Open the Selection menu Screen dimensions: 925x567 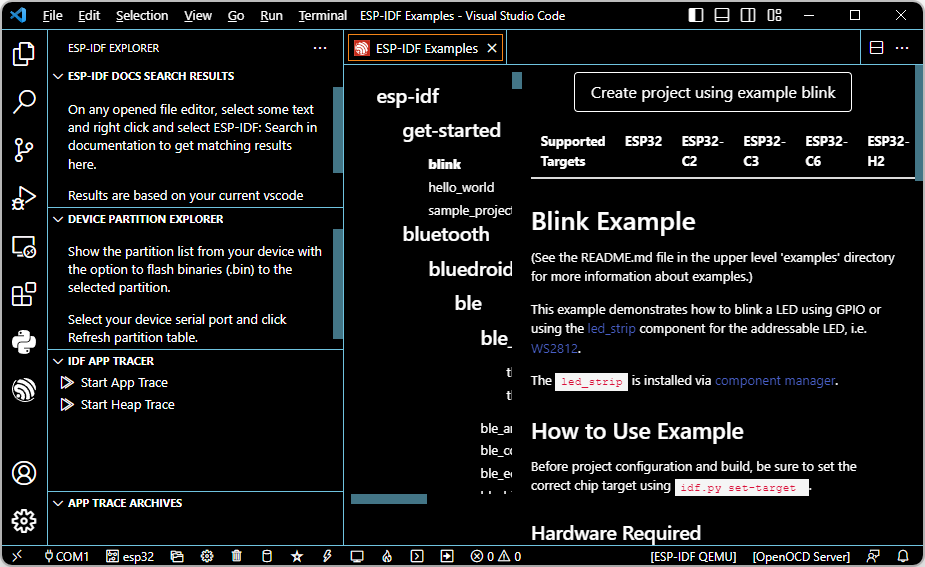pyautogui.click(x=142, y=16)
